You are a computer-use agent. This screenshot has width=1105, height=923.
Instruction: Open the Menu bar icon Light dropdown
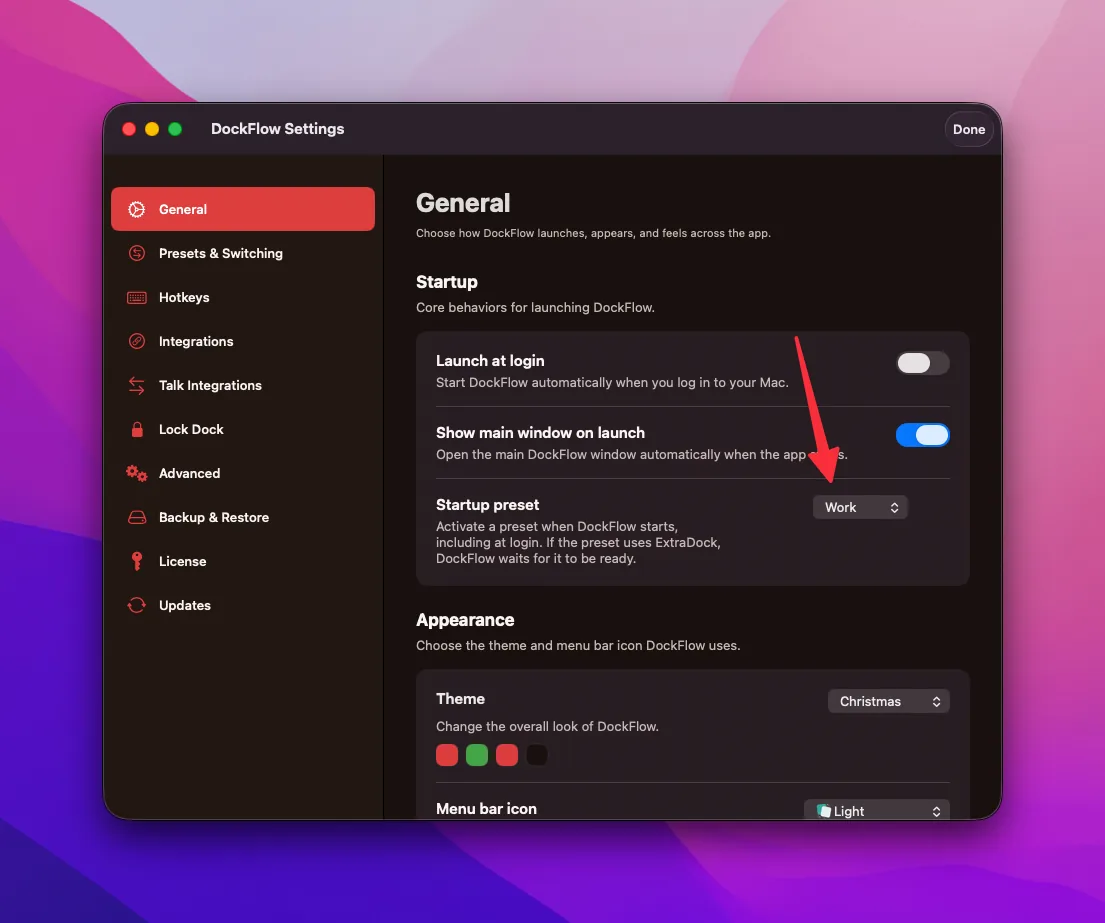point(877,811)
